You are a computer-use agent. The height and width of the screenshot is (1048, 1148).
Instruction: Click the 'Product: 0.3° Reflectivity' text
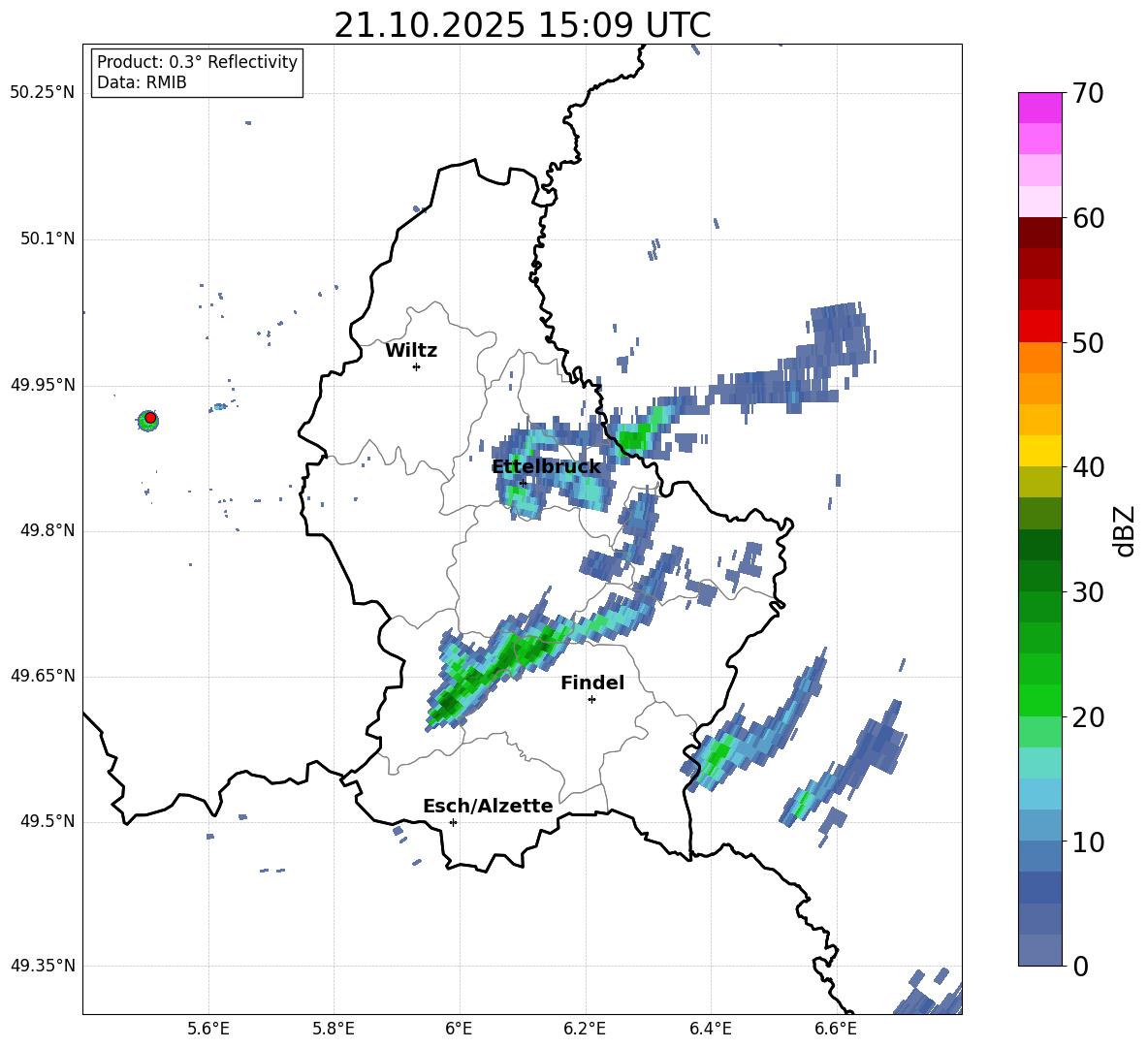pyautogui.click(x=197, y=61)
